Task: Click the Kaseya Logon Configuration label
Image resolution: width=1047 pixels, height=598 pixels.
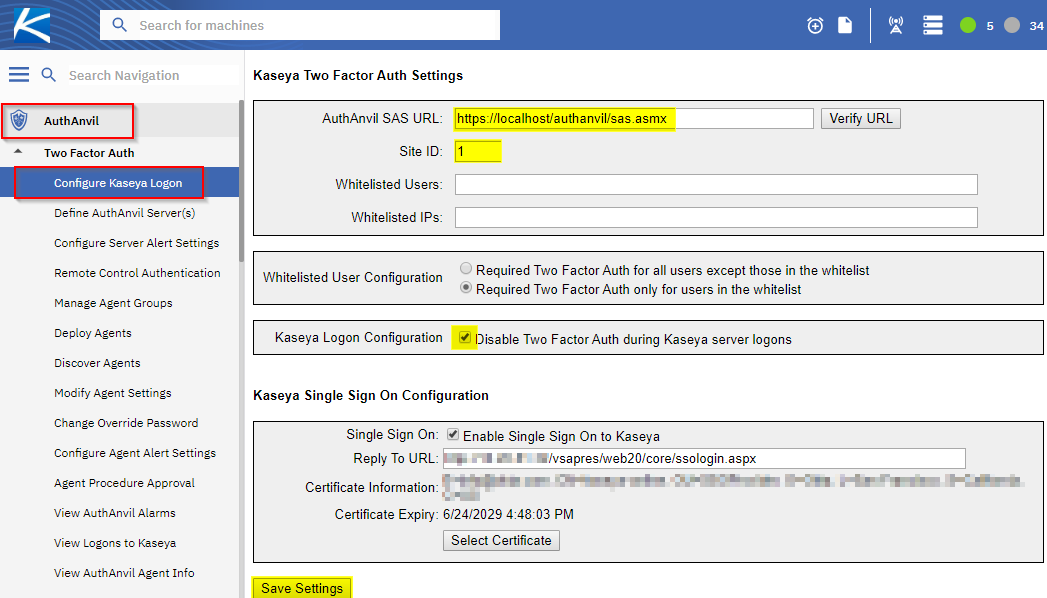Action: pyautogui.click(x=359, y=338)
